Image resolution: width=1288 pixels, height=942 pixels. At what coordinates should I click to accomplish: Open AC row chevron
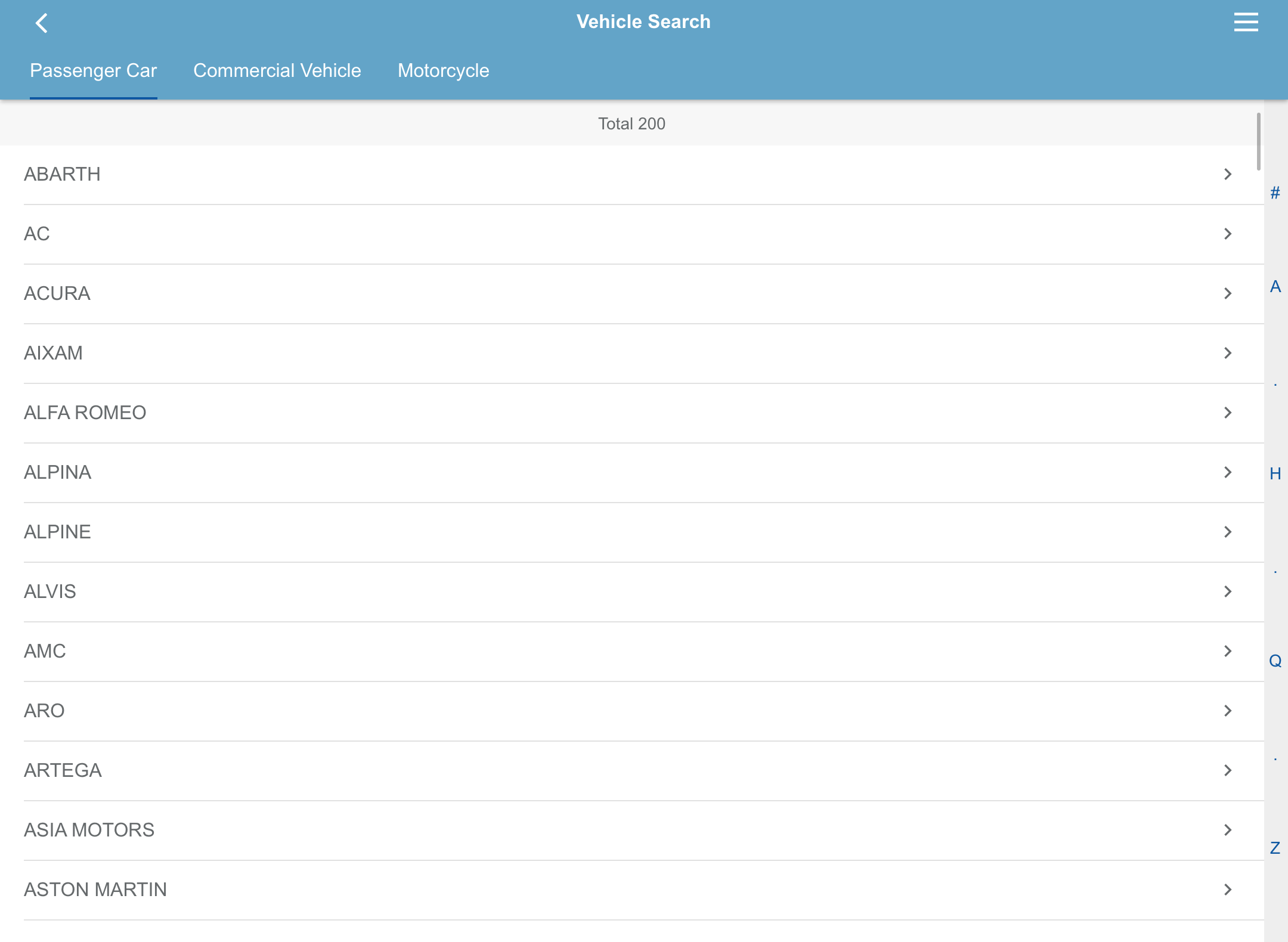click(1227, 234)
